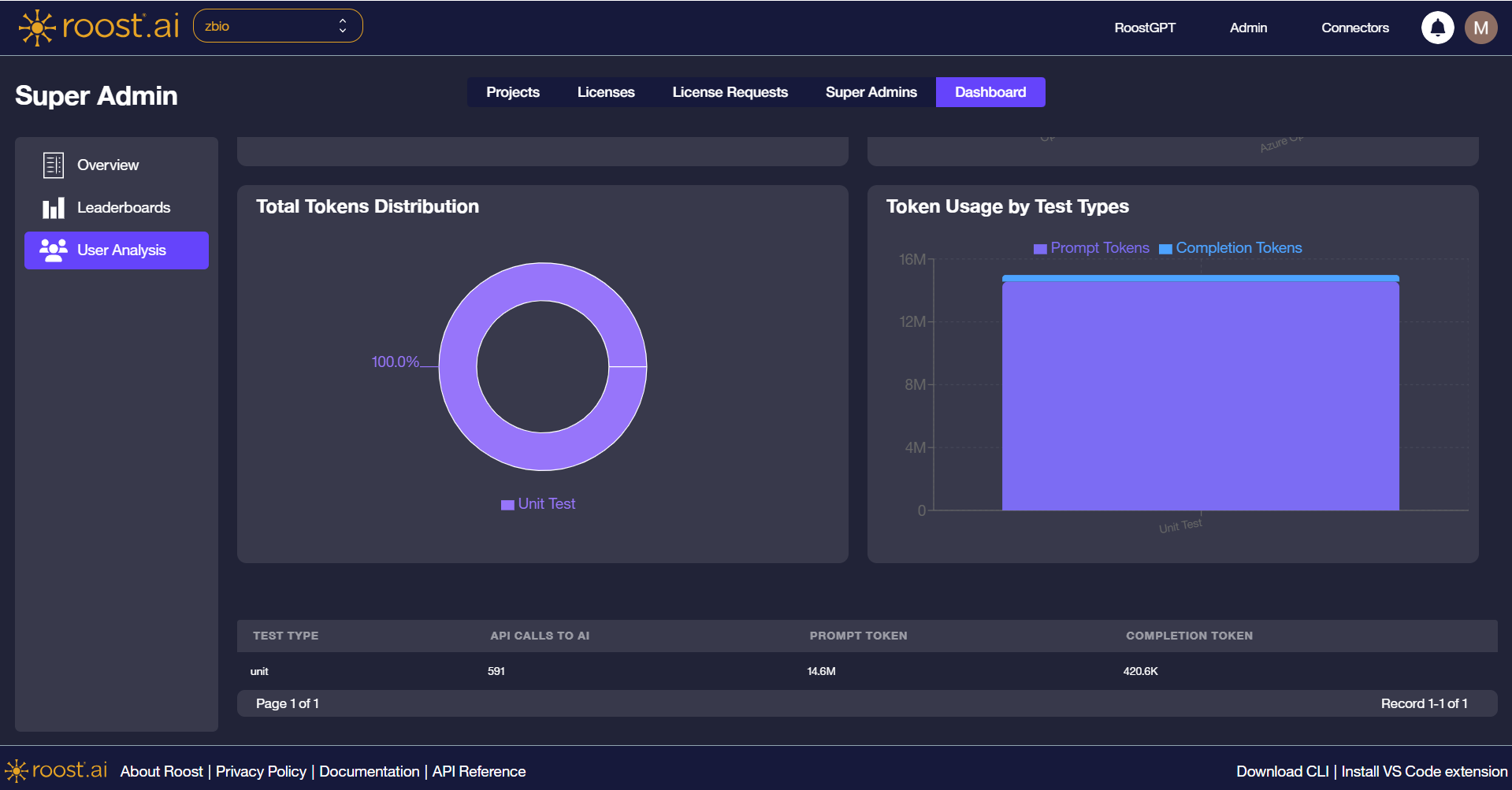
Task: Click the M profile avatar
Action: pos(1480,27)
